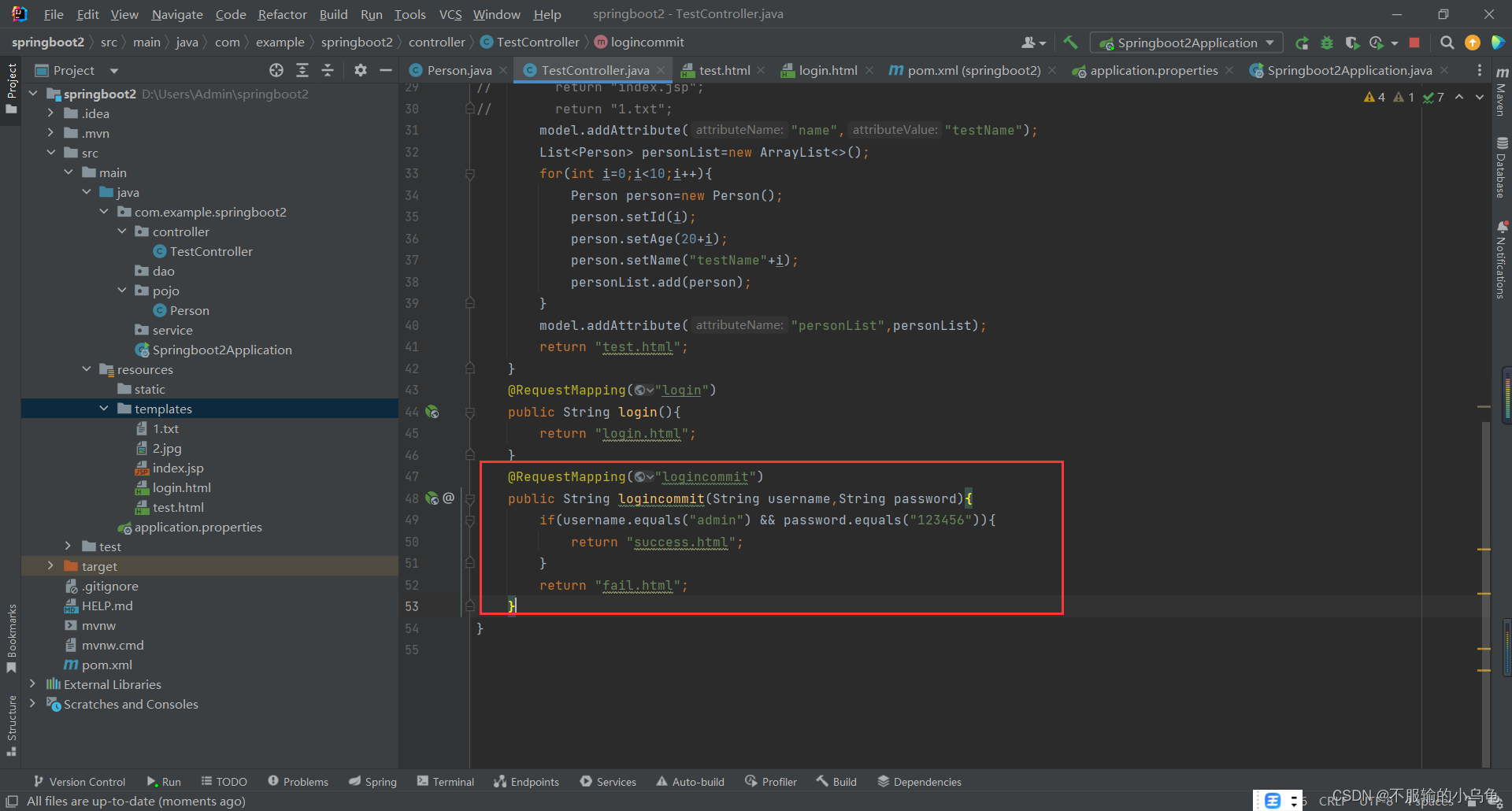
Task: Expand External Libraries node
Action: click(x=32, y=684)
